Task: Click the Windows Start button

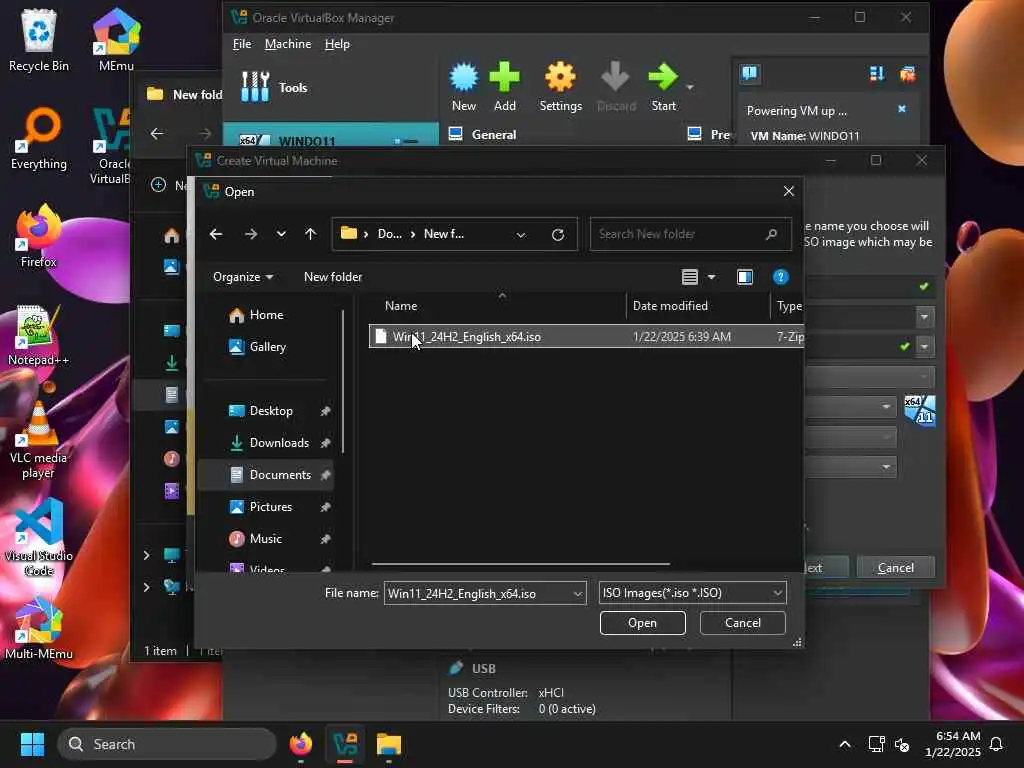Action: [32, 744]
